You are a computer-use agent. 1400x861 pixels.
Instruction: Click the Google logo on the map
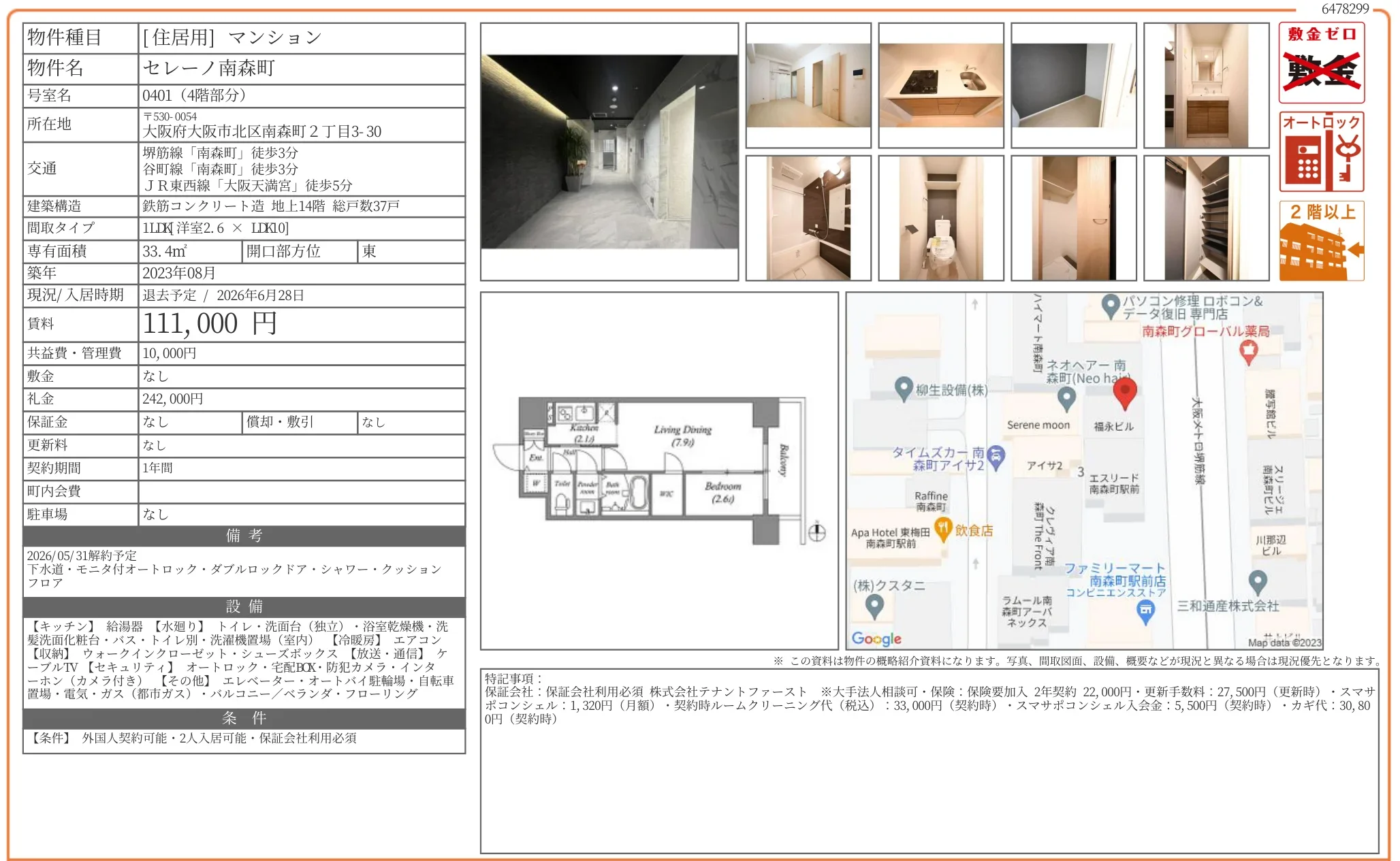876,638
